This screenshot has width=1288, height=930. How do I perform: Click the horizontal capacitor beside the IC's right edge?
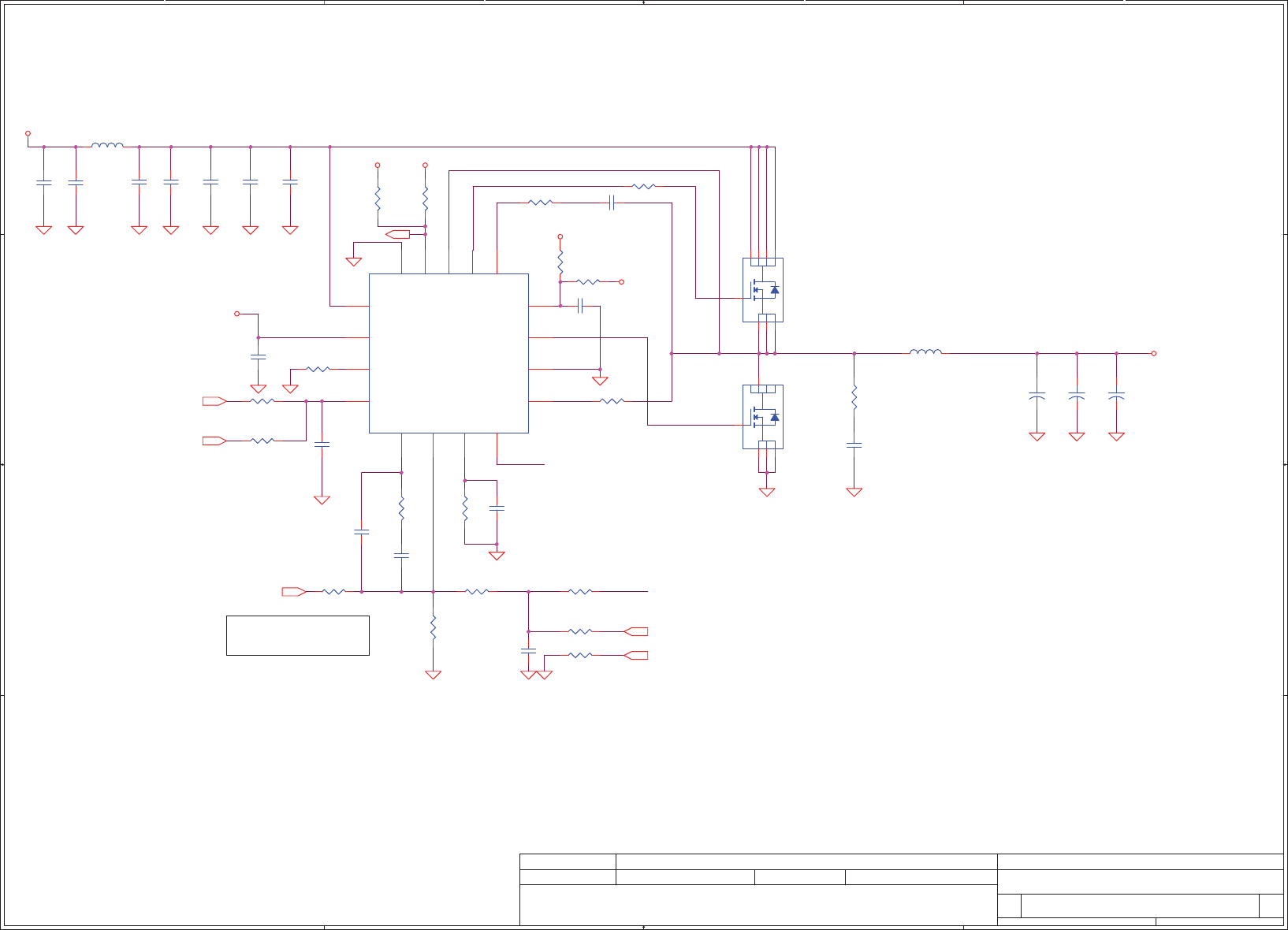click(x=580, y=306)
